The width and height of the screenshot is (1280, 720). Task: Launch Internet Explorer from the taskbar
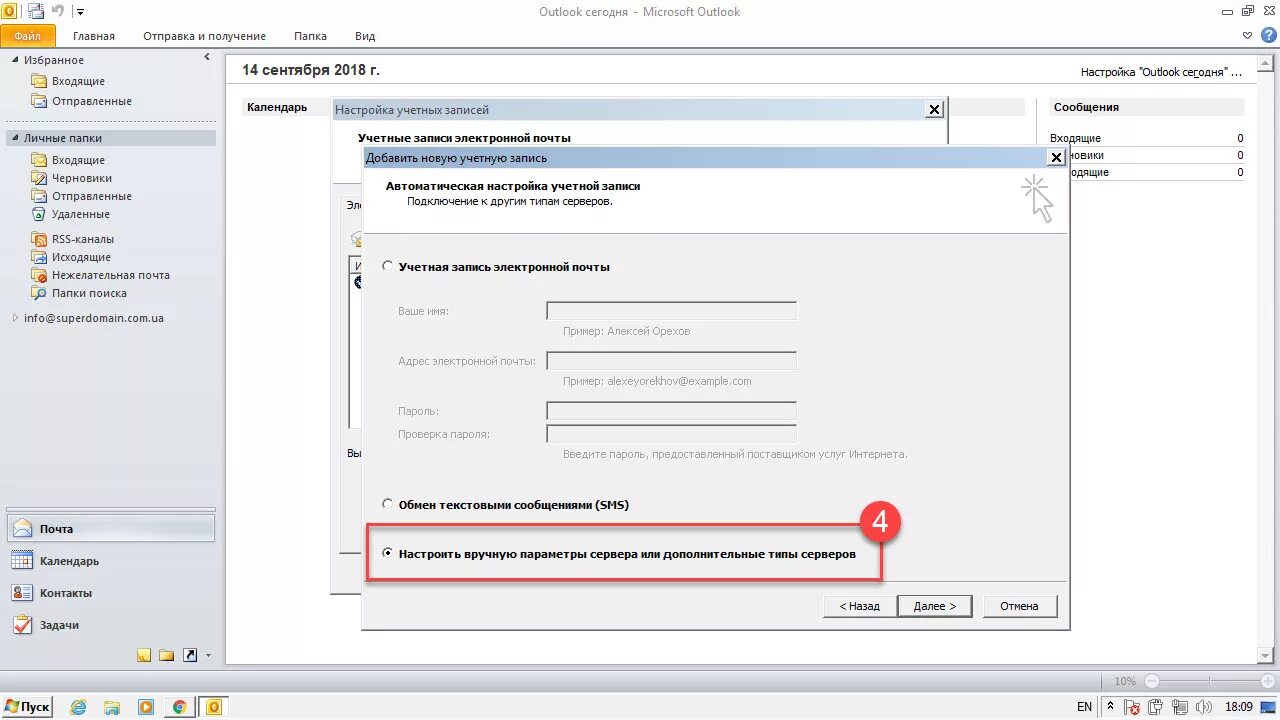78,707
